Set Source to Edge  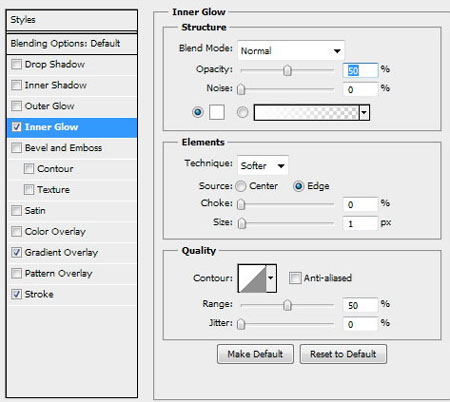point(298,186)
